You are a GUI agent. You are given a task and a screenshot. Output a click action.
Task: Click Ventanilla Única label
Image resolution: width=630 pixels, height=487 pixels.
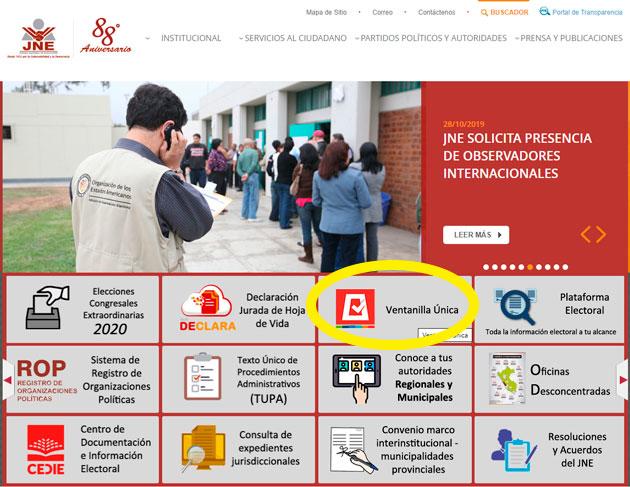click(422, 310)
